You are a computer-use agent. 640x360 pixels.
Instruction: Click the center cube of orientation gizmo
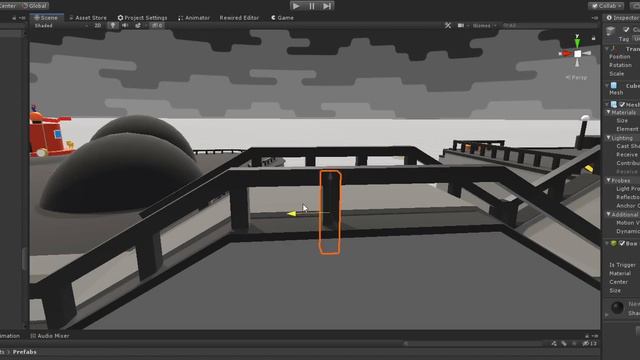click(x=578, y=54)
